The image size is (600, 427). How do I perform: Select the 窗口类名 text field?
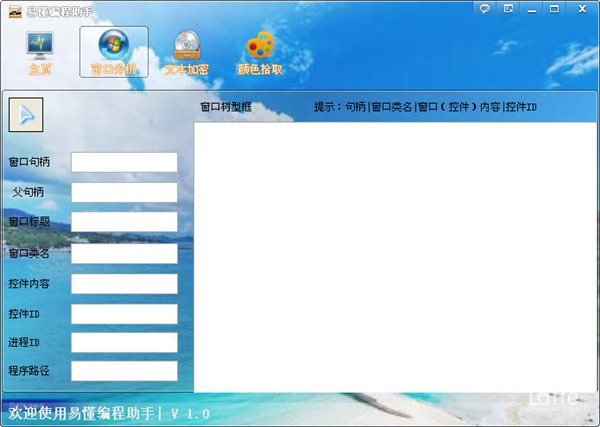pyautogui.click(x=124, y=253)
